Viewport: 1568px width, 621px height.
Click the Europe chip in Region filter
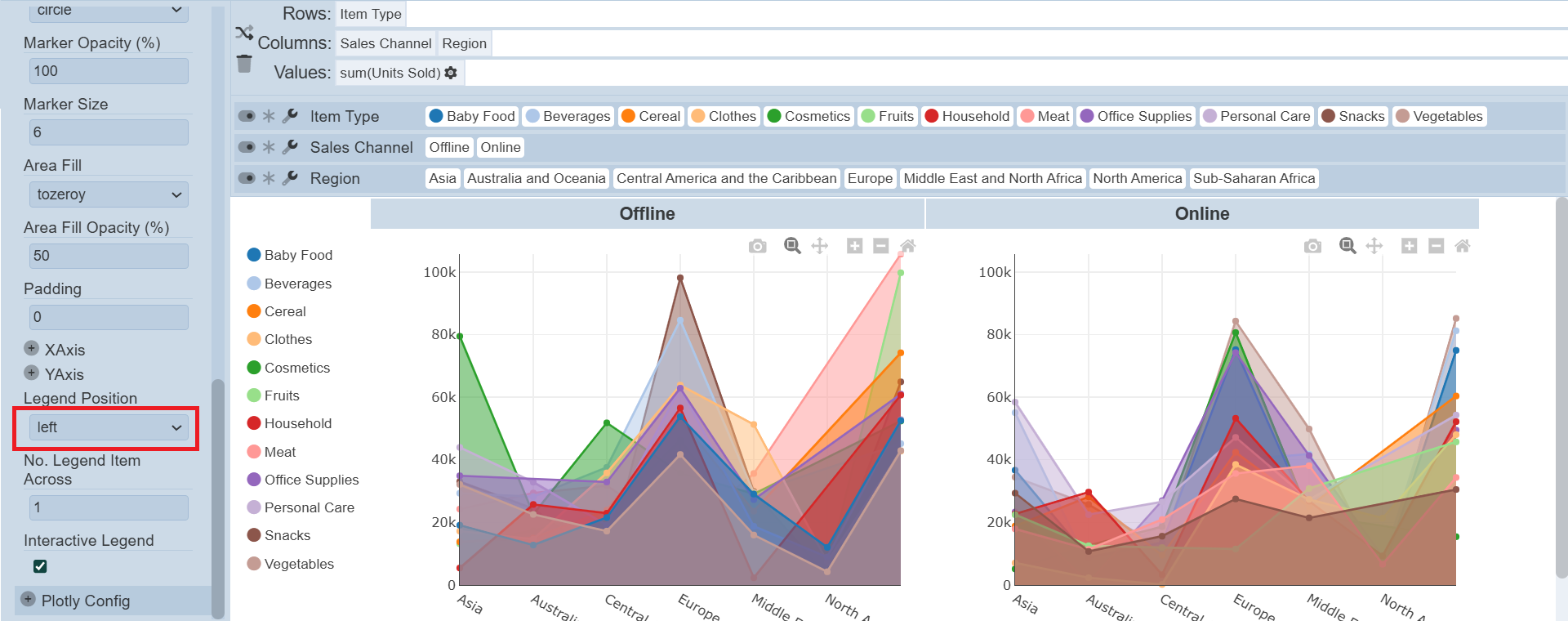870,178
